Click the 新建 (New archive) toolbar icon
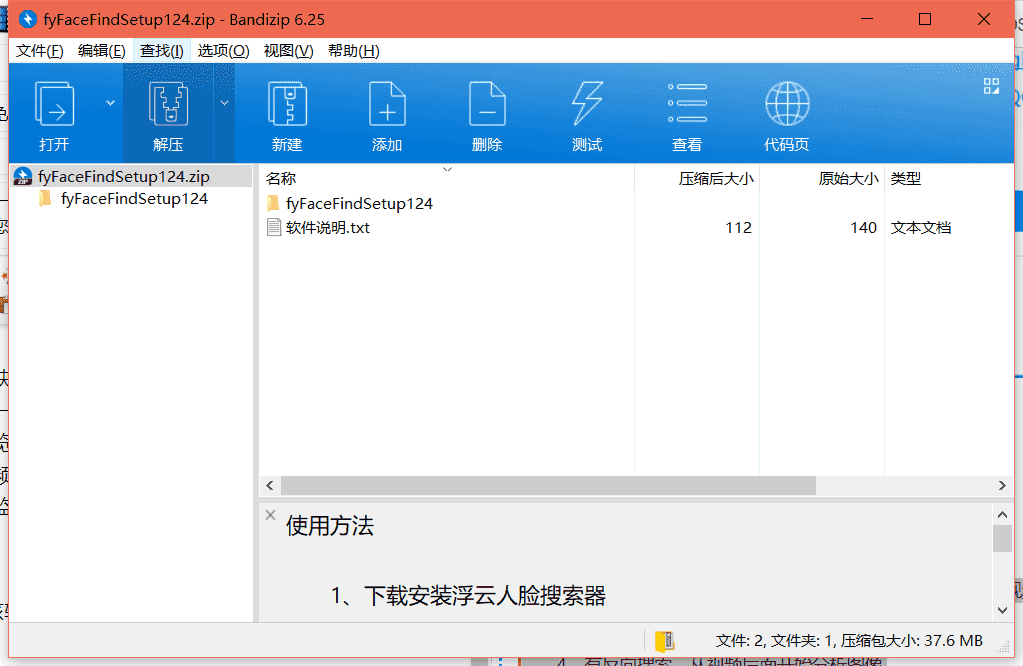 pyautogui.click(x=287, y=104)
